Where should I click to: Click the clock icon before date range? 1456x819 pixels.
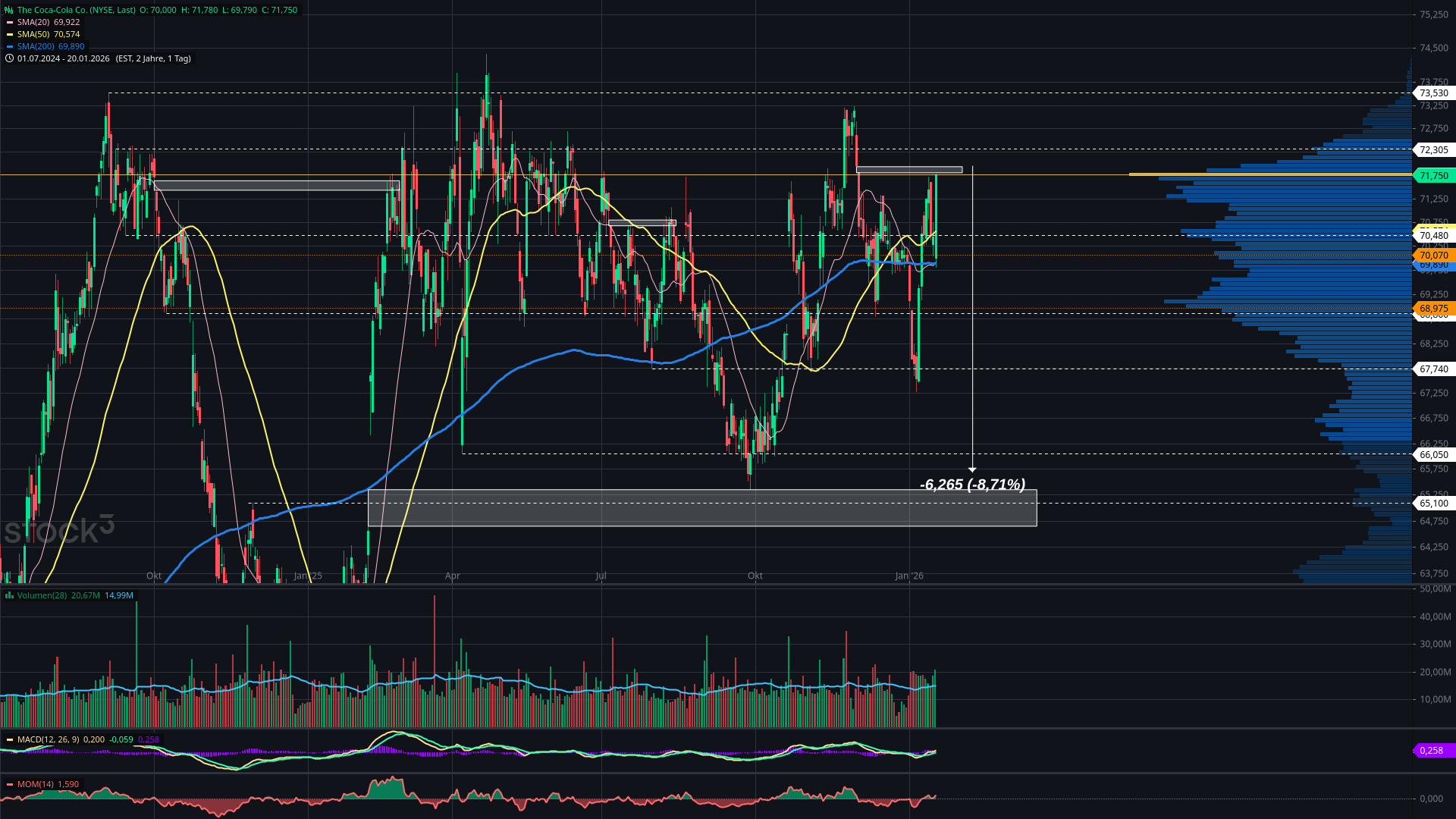9,58
